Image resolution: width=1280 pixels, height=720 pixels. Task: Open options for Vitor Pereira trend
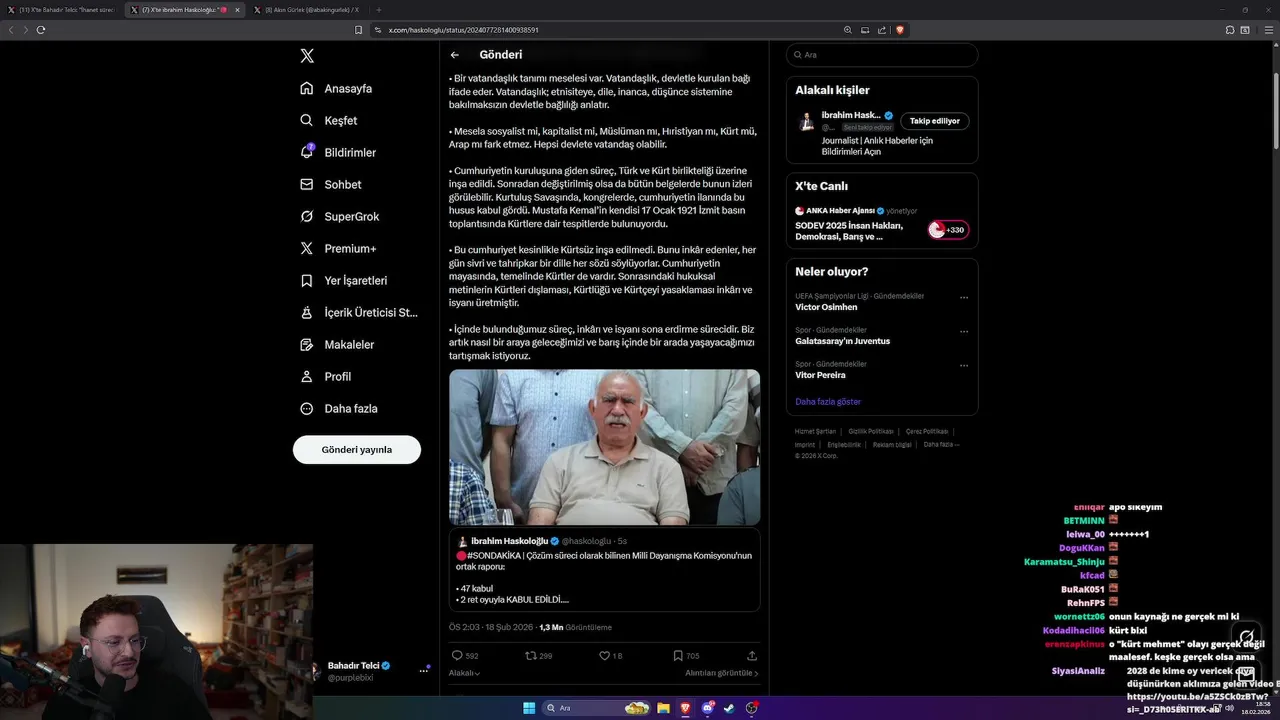tap(964, 365)
